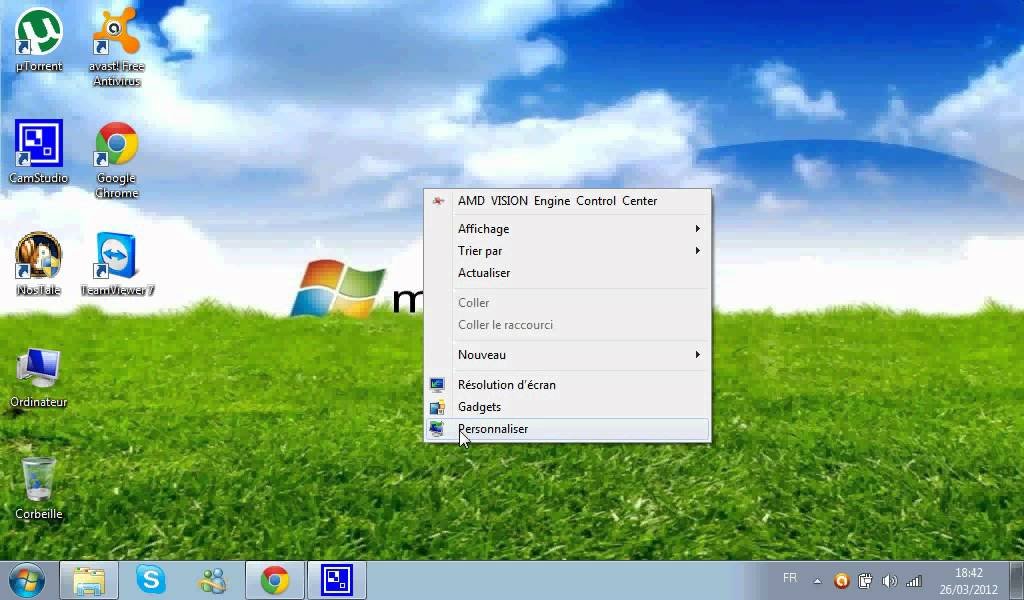Viewport: 1024px width, 600px height.
Task: Launch Windows Live Messenger from the taskbar
Action: 213,579
